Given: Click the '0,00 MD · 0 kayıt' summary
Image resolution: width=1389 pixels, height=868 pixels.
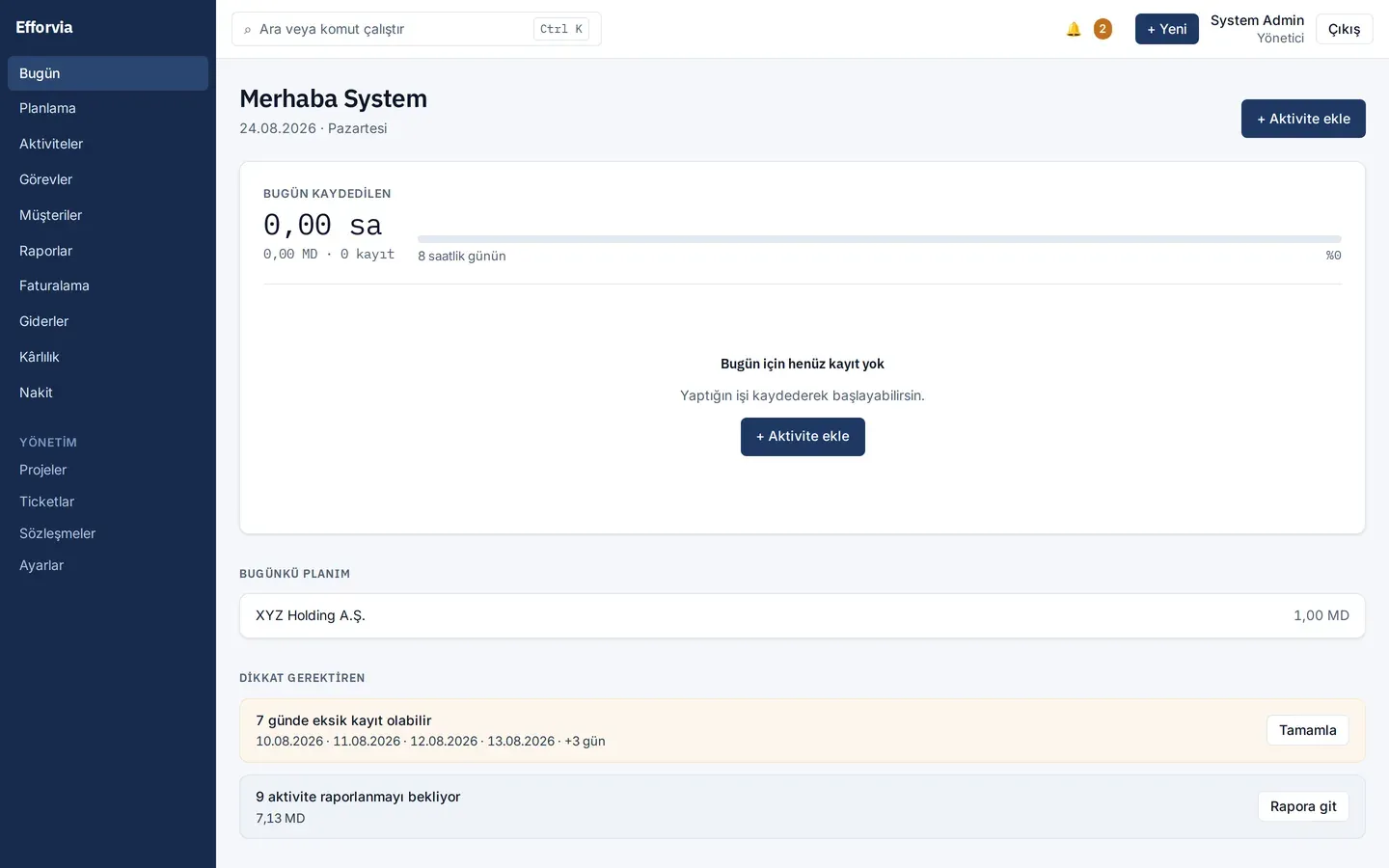Looking at the screenshot, I should coord(329,254).
